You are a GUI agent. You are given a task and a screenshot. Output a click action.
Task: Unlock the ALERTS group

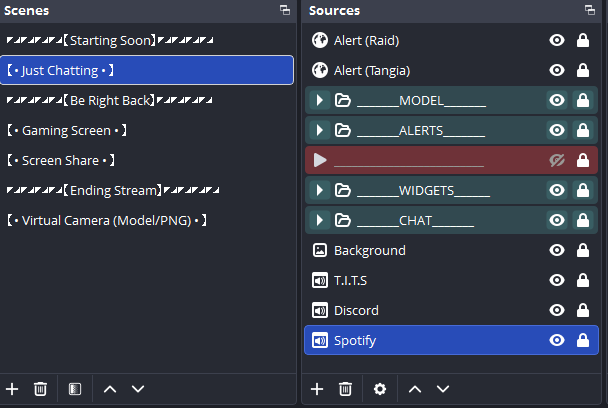click(x=583, y=130)
